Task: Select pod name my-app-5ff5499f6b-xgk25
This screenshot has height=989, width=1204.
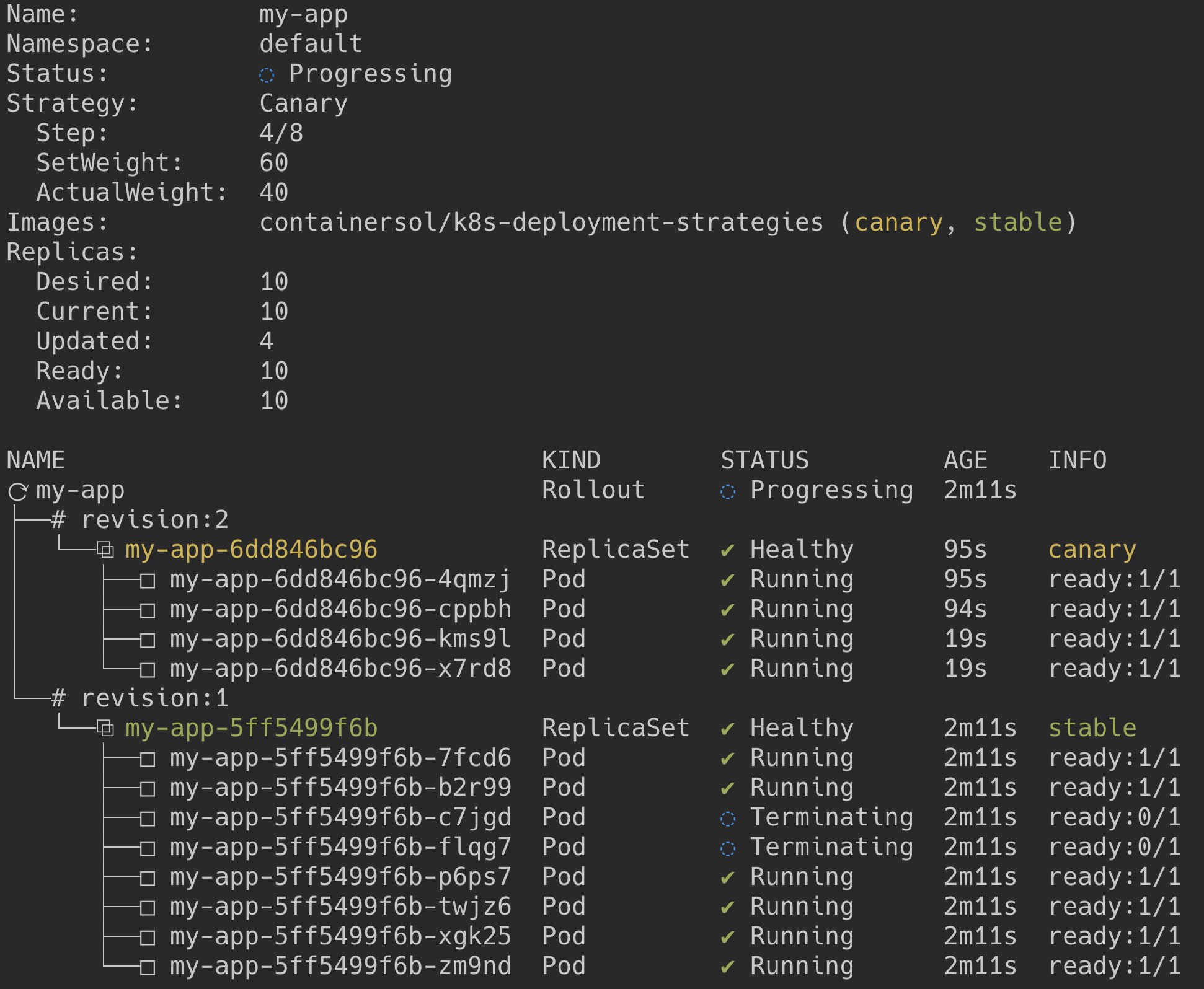Action: click(x=340, y=936)
